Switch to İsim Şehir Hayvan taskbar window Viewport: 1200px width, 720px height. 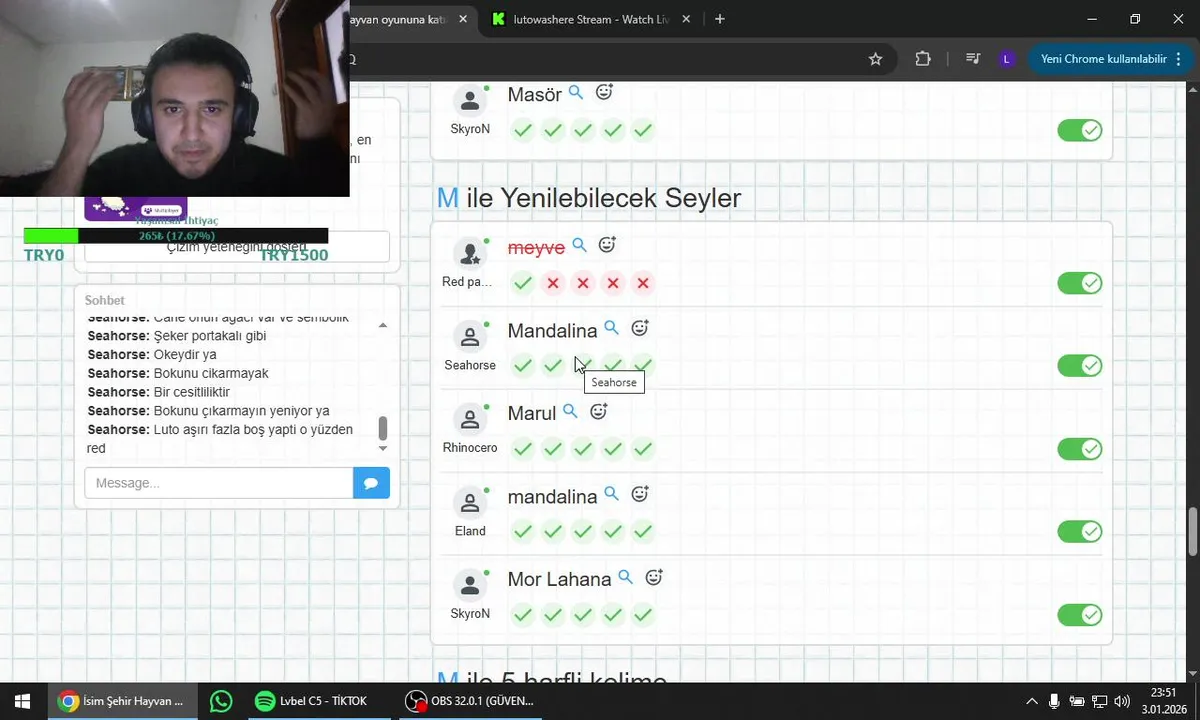[121, 701]
